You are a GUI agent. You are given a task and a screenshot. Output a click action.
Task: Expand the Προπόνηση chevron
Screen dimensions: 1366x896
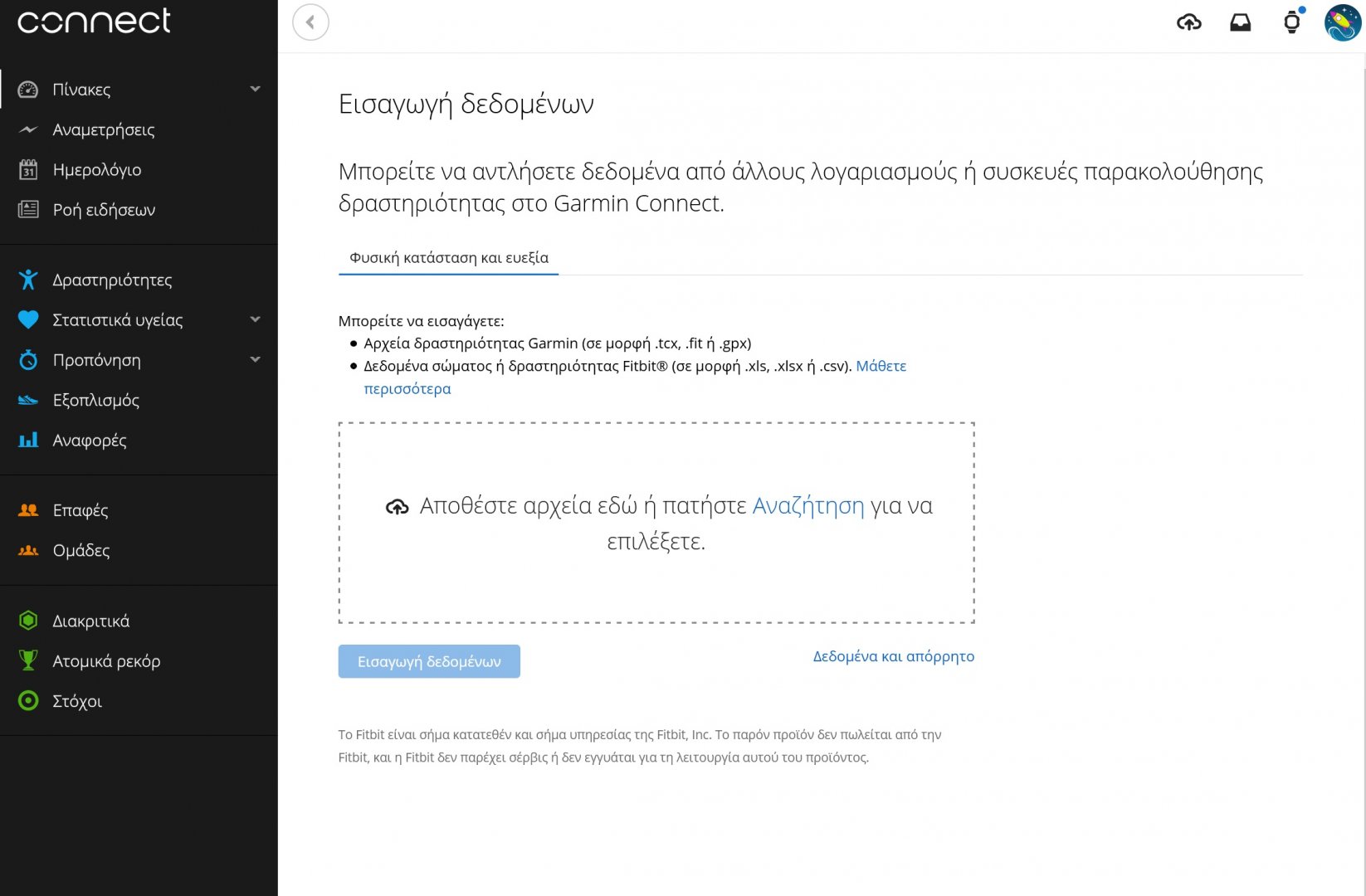tap(255, 359)
